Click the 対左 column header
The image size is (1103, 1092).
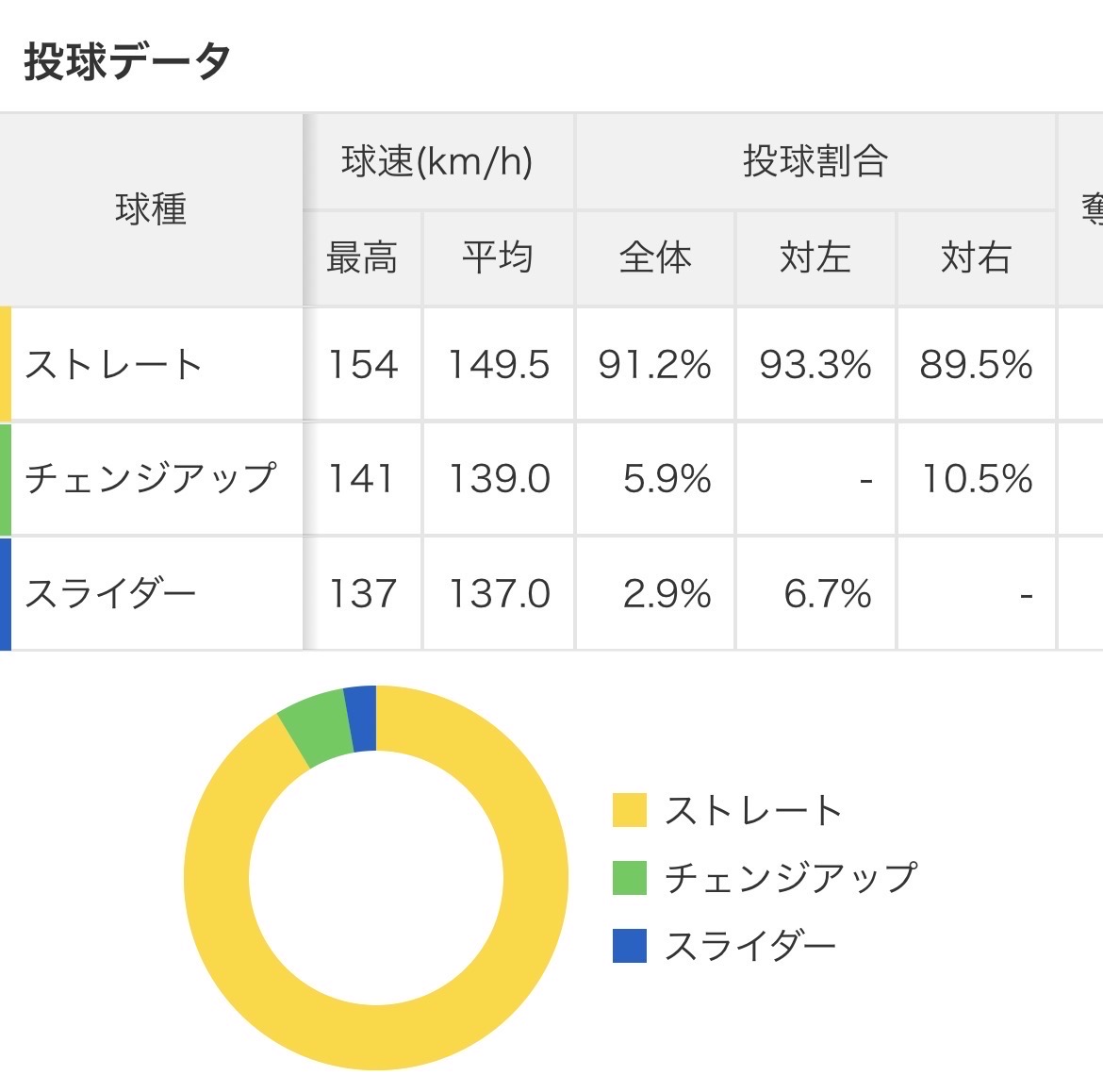[x=815, y=257]
